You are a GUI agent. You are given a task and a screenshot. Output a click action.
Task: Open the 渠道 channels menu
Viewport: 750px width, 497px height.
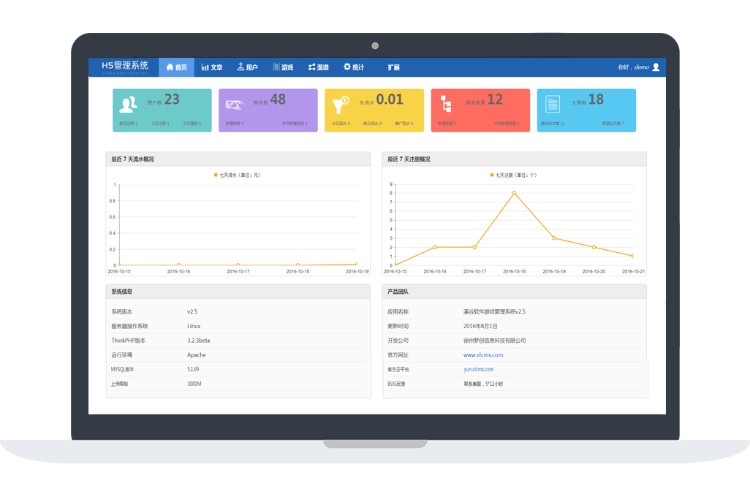click(318, 67)
